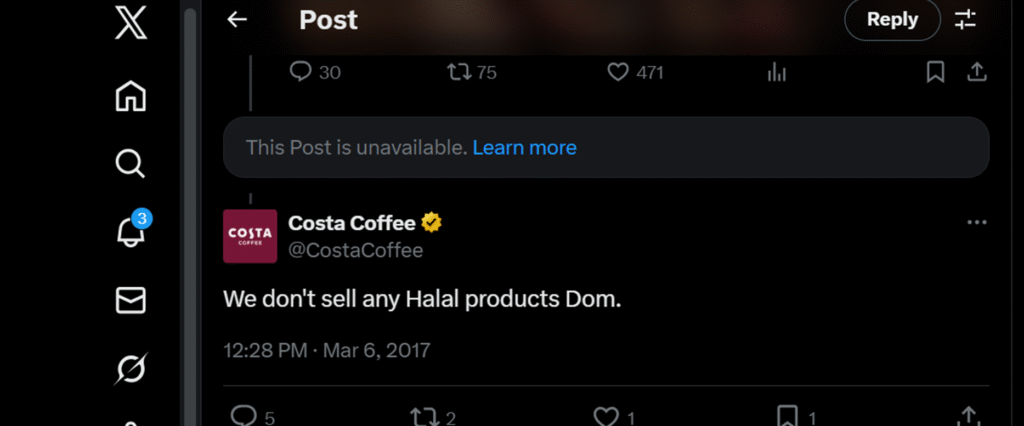The width and height of the screenshot is (1024, 426).
Task: Share the upper post
Action: pyautogui.click(x=977, y=72)
